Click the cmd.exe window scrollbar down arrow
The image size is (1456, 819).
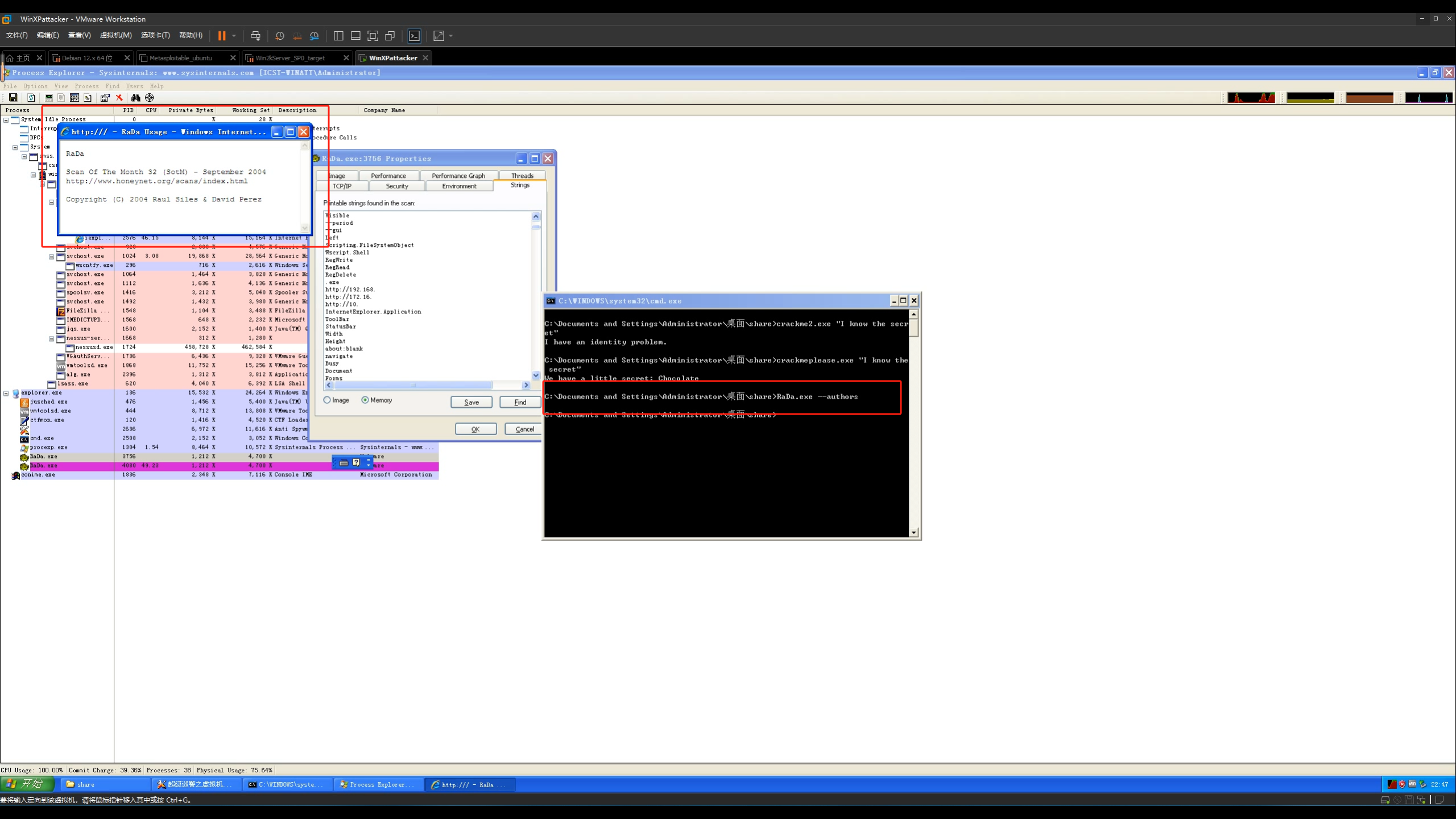point(913,532)
